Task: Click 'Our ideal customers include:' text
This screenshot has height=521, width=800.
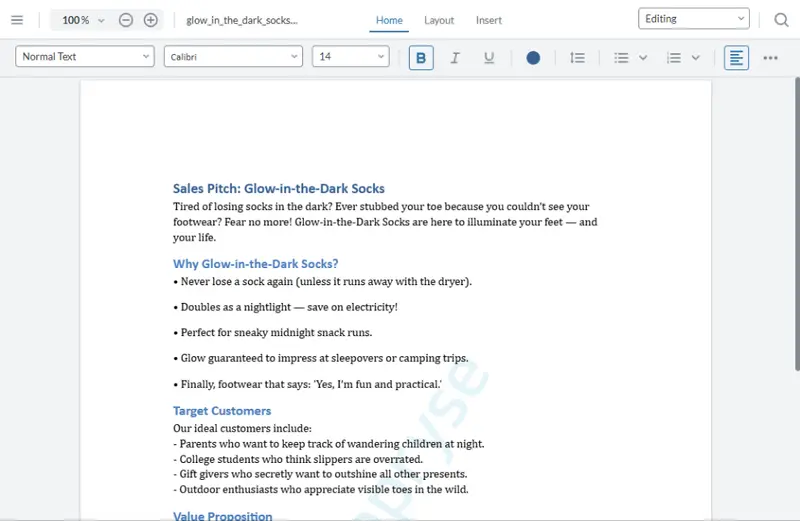Action: [x=242, y=428]
